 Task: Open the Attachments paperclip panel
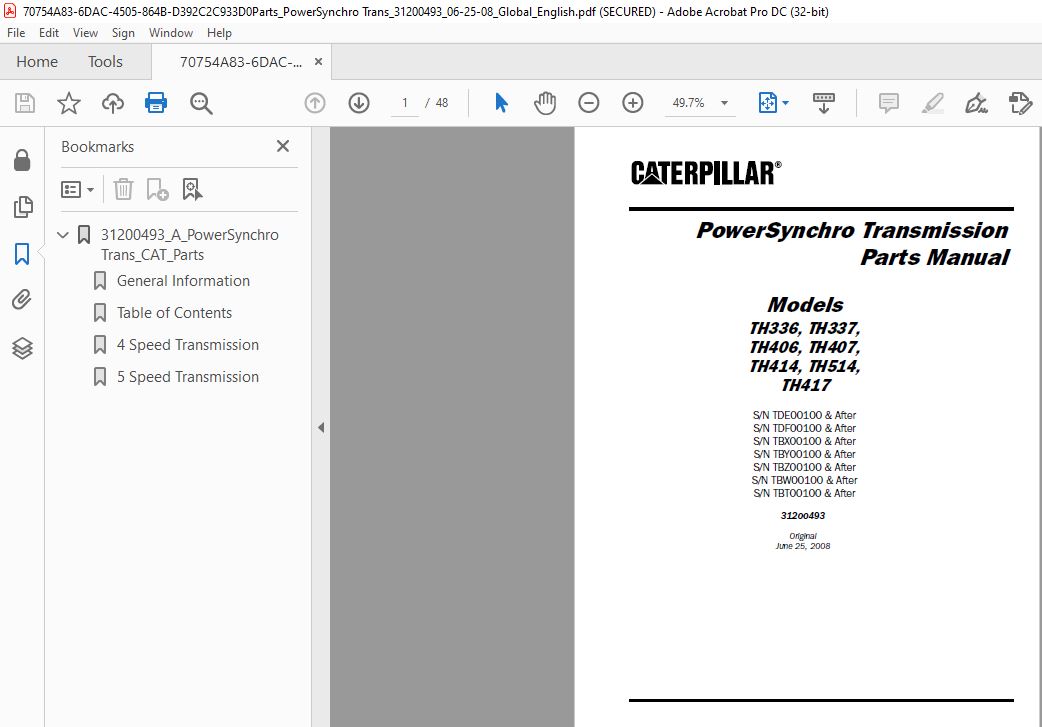tap(22, 300)
